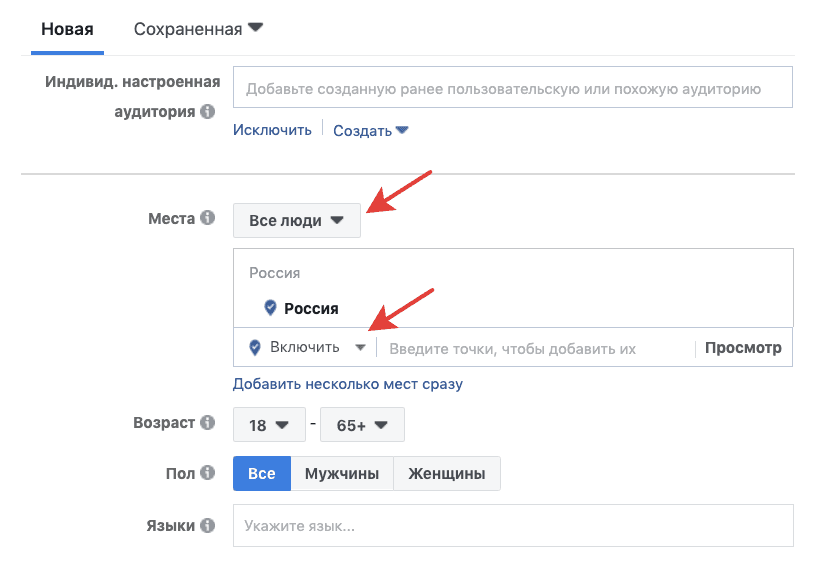Click the pin icon before Включить
Image resolution: width=819 pixels, height=568 pixels.
pyautogui.click(x=255, y=347)
